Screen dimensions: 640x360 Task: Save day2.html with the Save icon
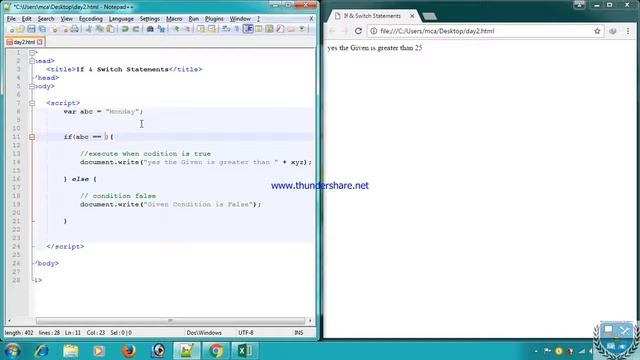pyautogui.click(x=31, y=29)
